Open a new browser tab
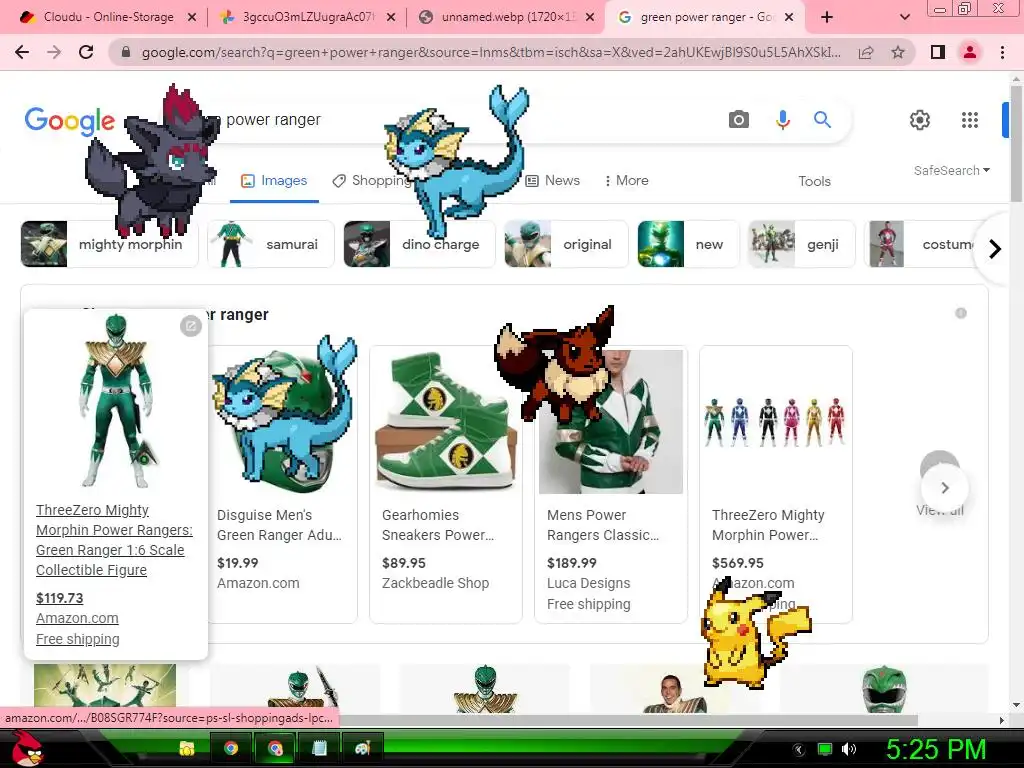The image size is (1024, 768). (x=827, y=17)
